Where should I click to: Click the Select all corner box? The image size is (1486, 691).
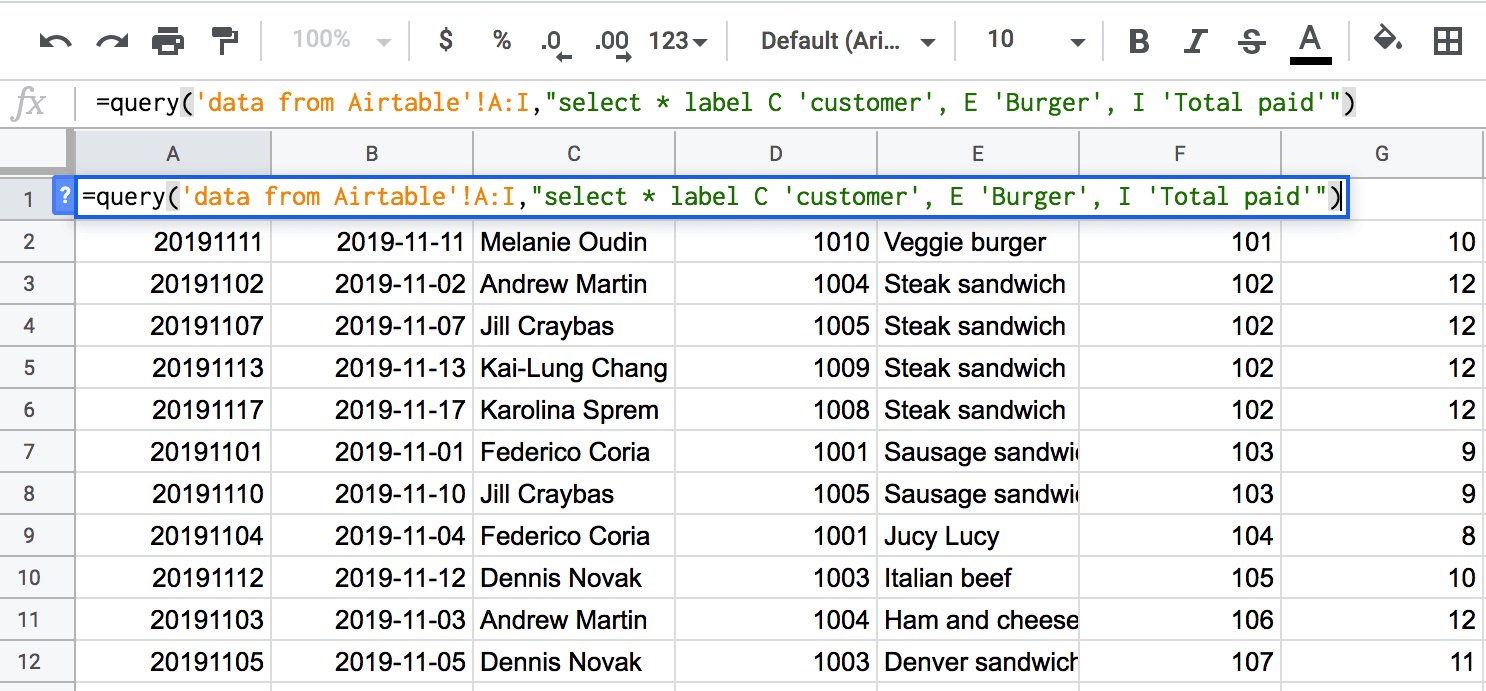coord(37,154)
